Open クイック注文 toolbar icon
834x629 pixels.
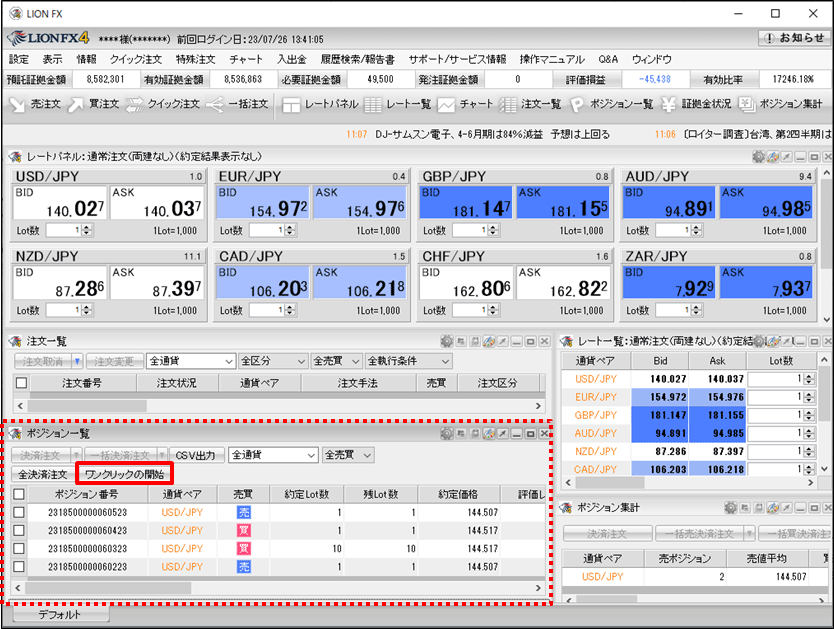tap(162, 104)
